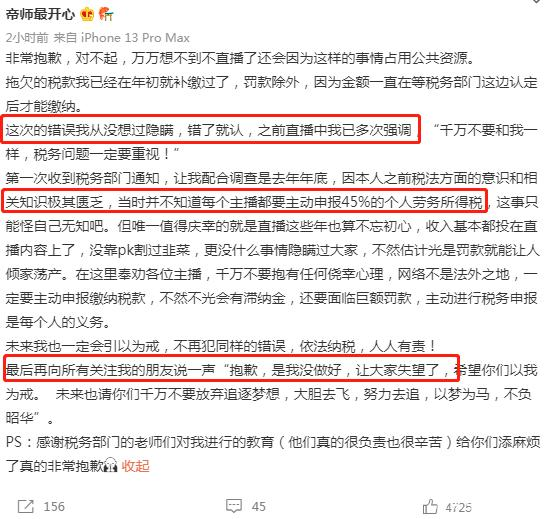549x519 pixels.
Task: Click the line 未来我也一定会引以为戒
Action: [x=221, y=346]
